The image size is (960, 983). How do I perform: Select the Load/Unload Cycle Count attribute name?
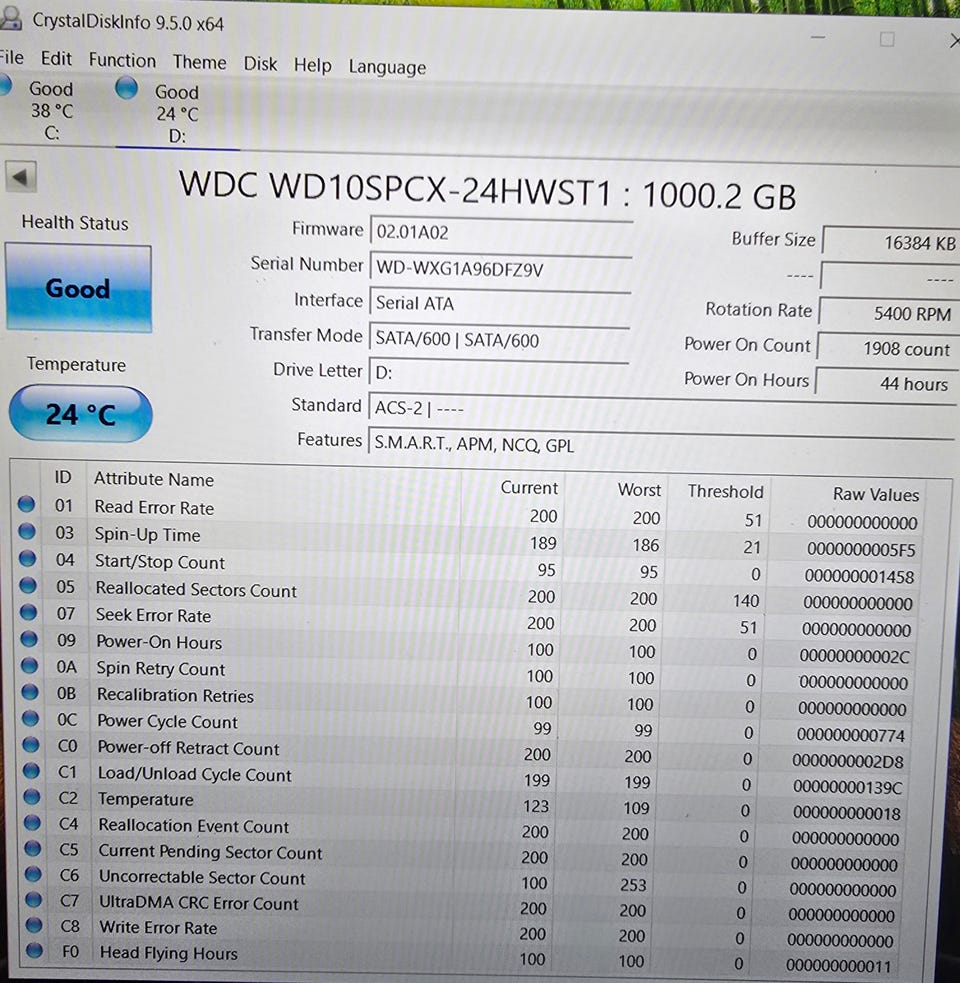(195, 774)
